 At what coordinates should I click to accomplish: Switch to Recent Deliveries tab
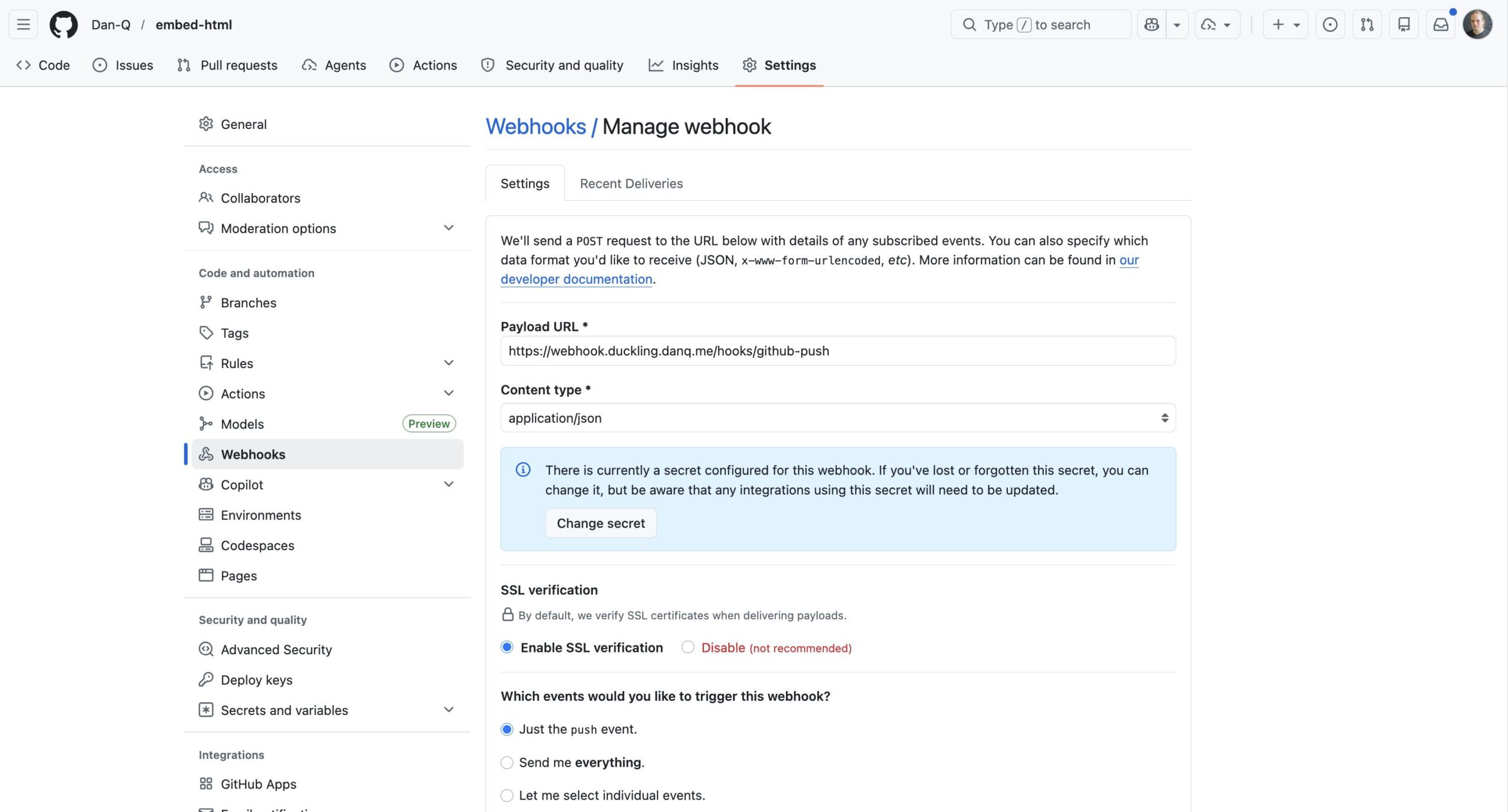click(x=631, y=183)
